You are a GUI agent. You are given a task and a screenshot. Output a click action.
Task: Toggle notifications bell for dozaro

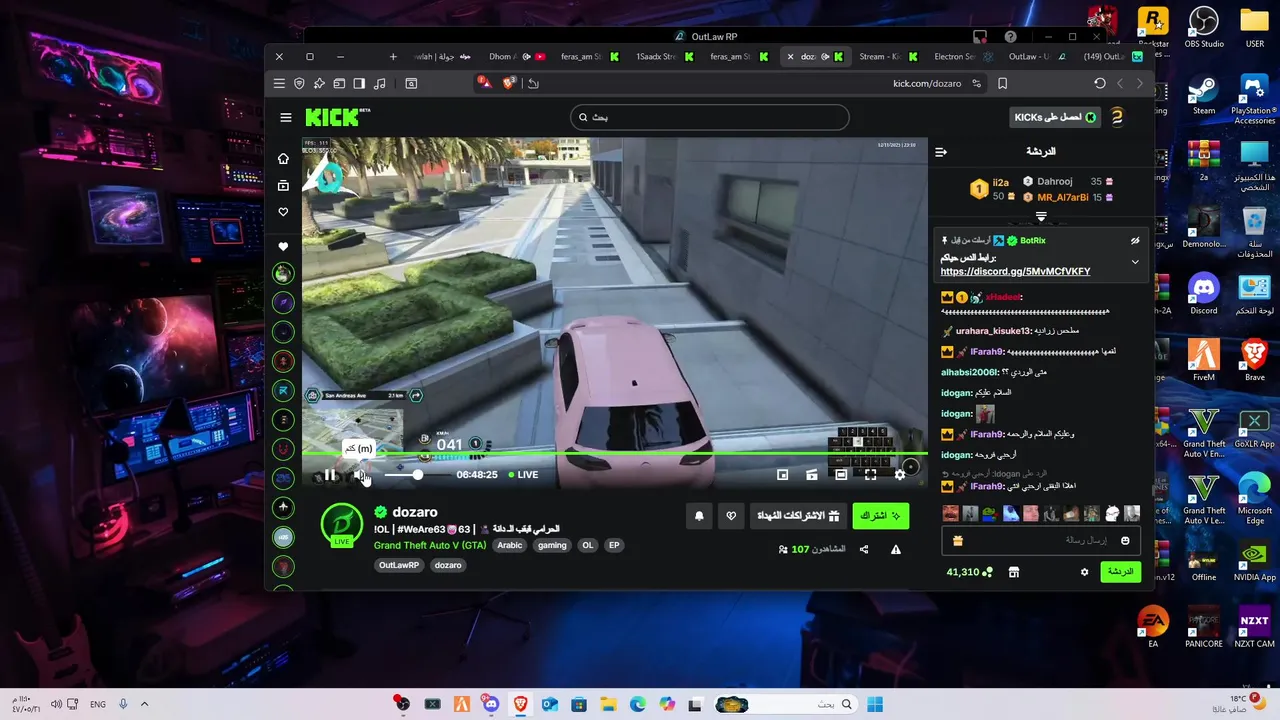(699, 516)
